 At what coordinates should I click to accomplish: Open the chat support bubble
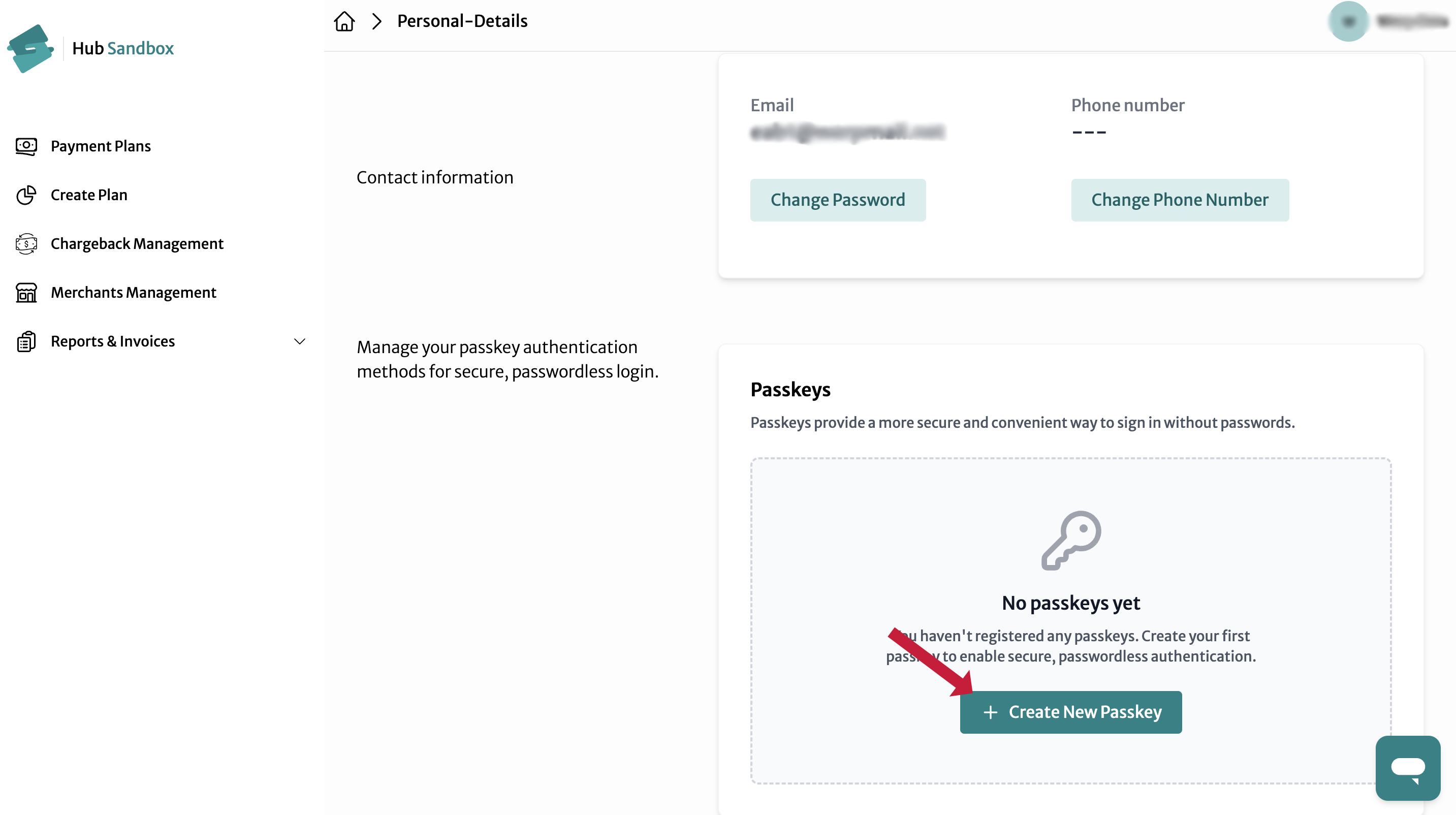1407,768
